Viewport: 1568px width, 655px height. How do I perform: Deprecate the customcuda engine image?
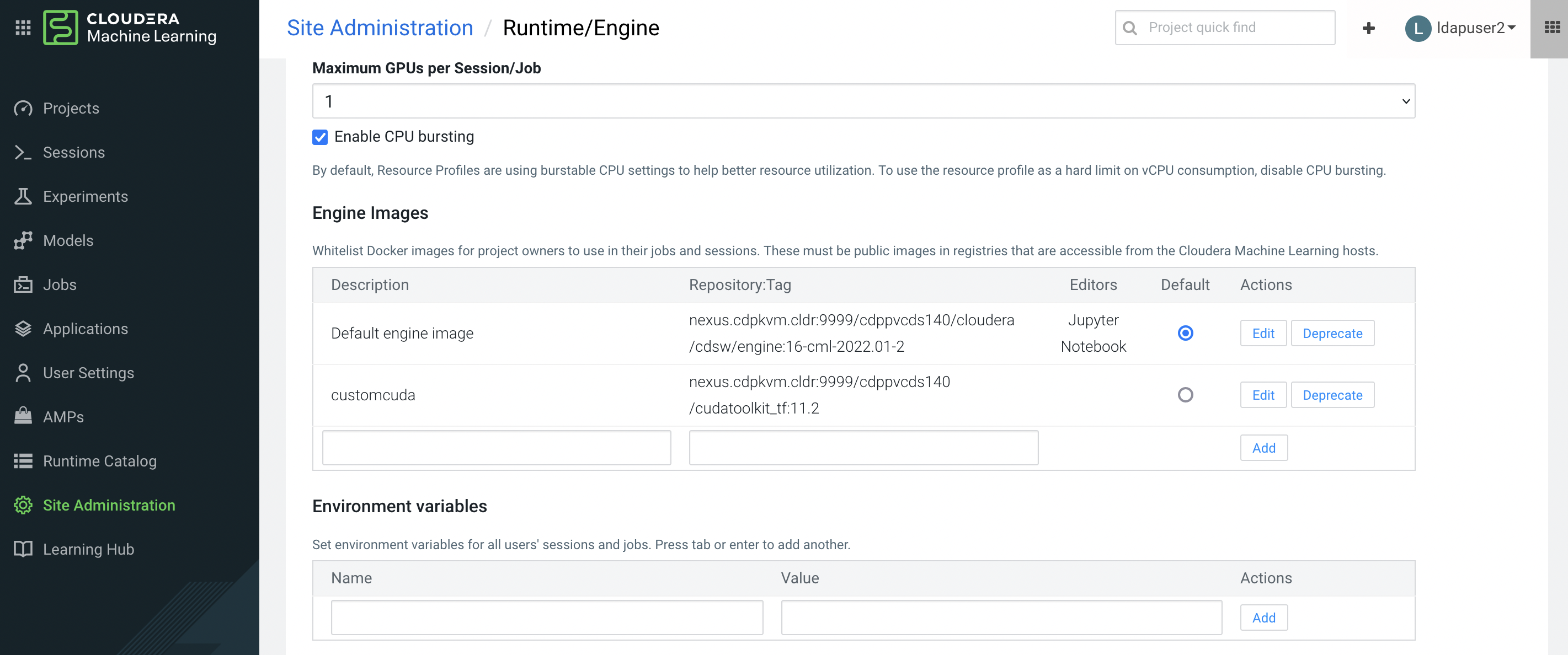click(x=1332, y=395)
